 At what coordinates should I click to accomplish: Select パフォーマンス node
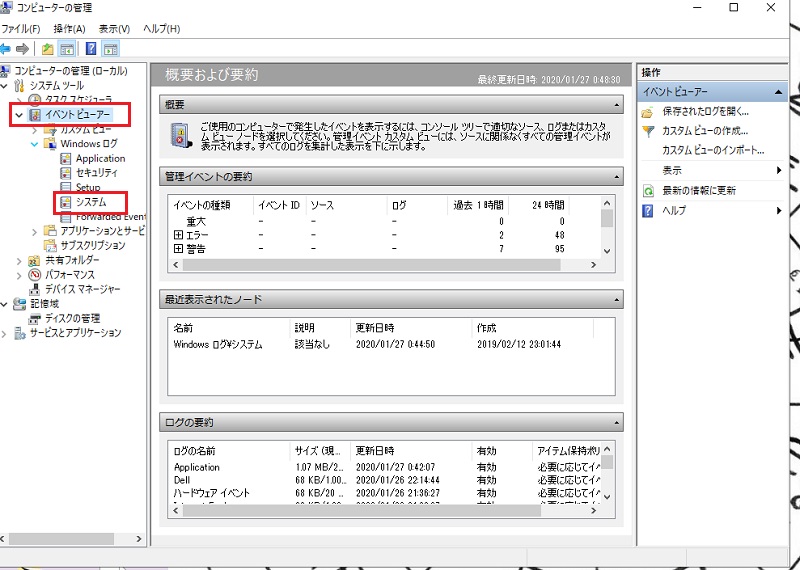click(69, 275)
